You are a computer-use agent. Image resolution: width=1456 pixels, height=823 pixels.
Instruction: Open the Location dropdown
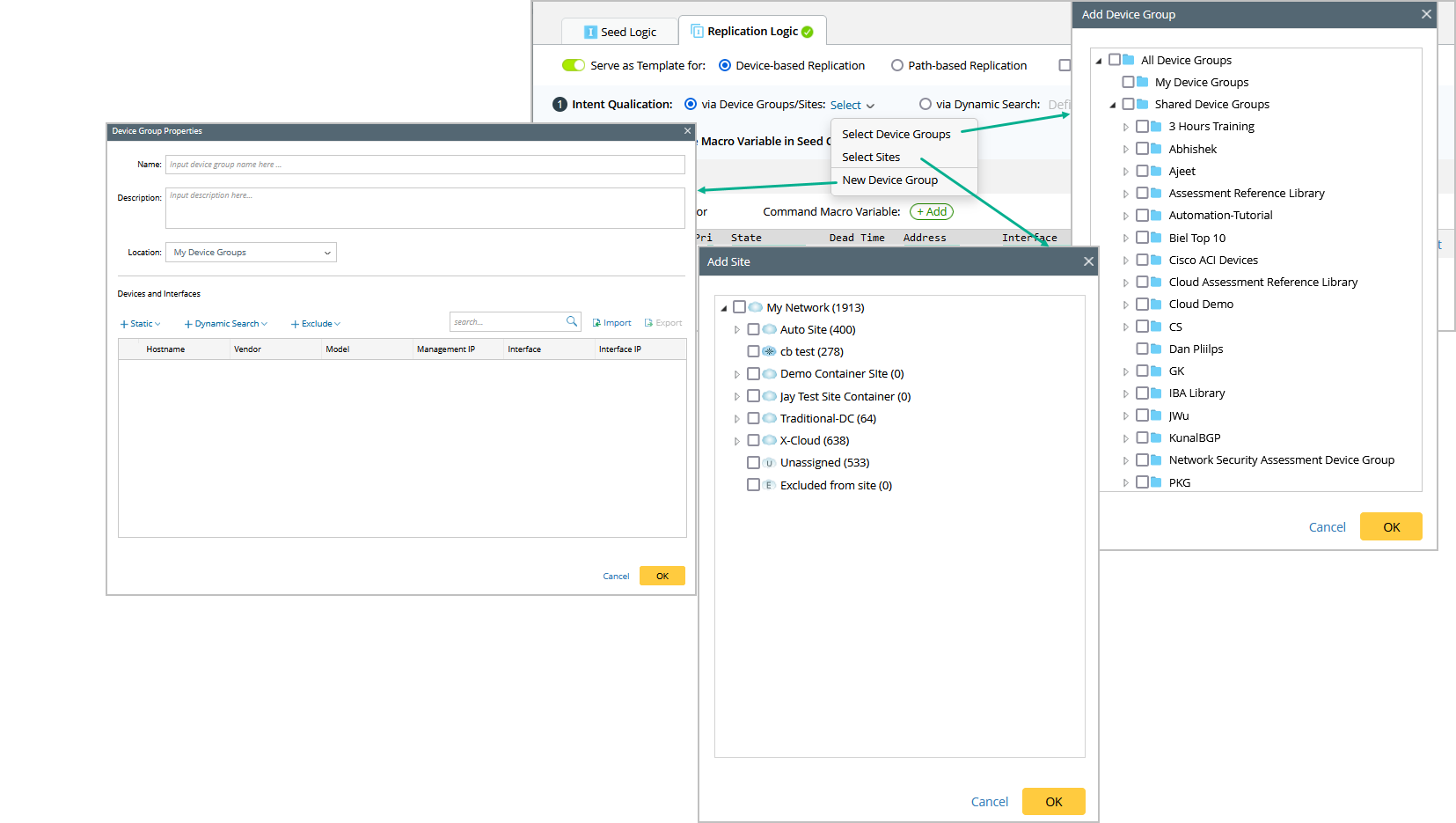(252, 253)
